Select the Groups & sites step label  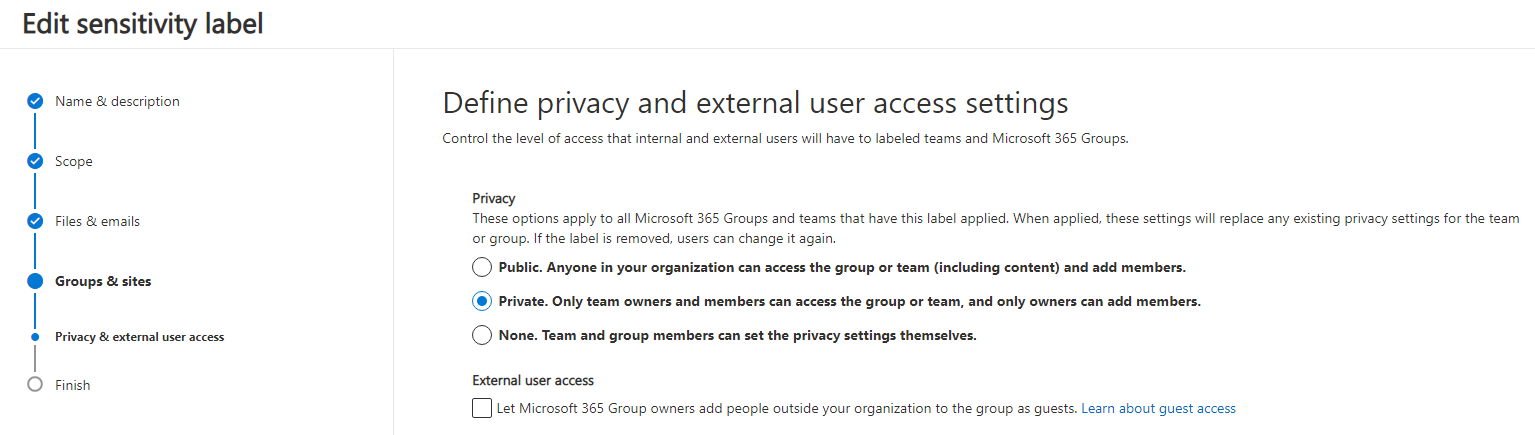click(103, 281)
